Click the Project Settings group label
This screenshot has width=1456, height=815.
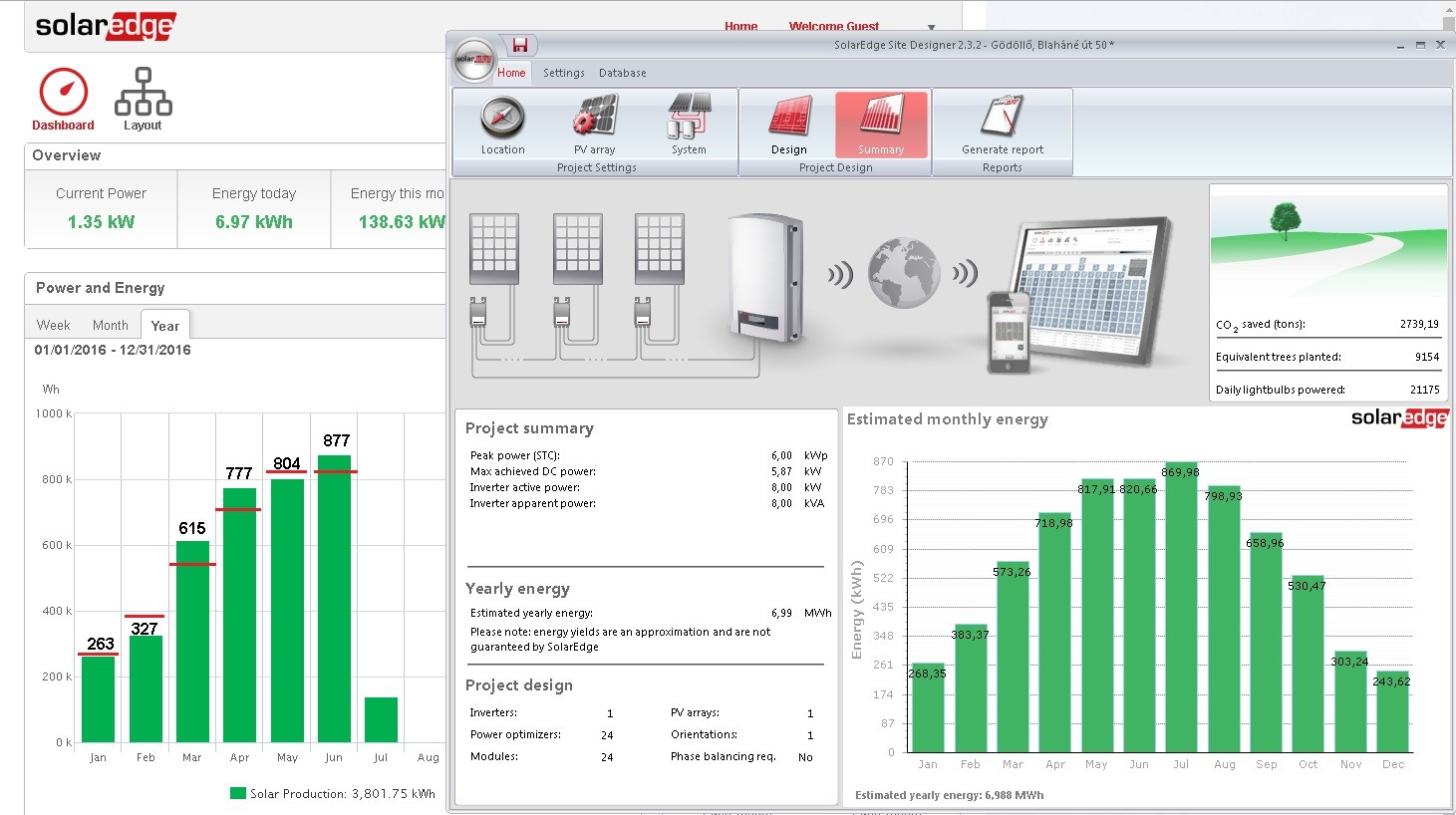click(x=596, y=167)
